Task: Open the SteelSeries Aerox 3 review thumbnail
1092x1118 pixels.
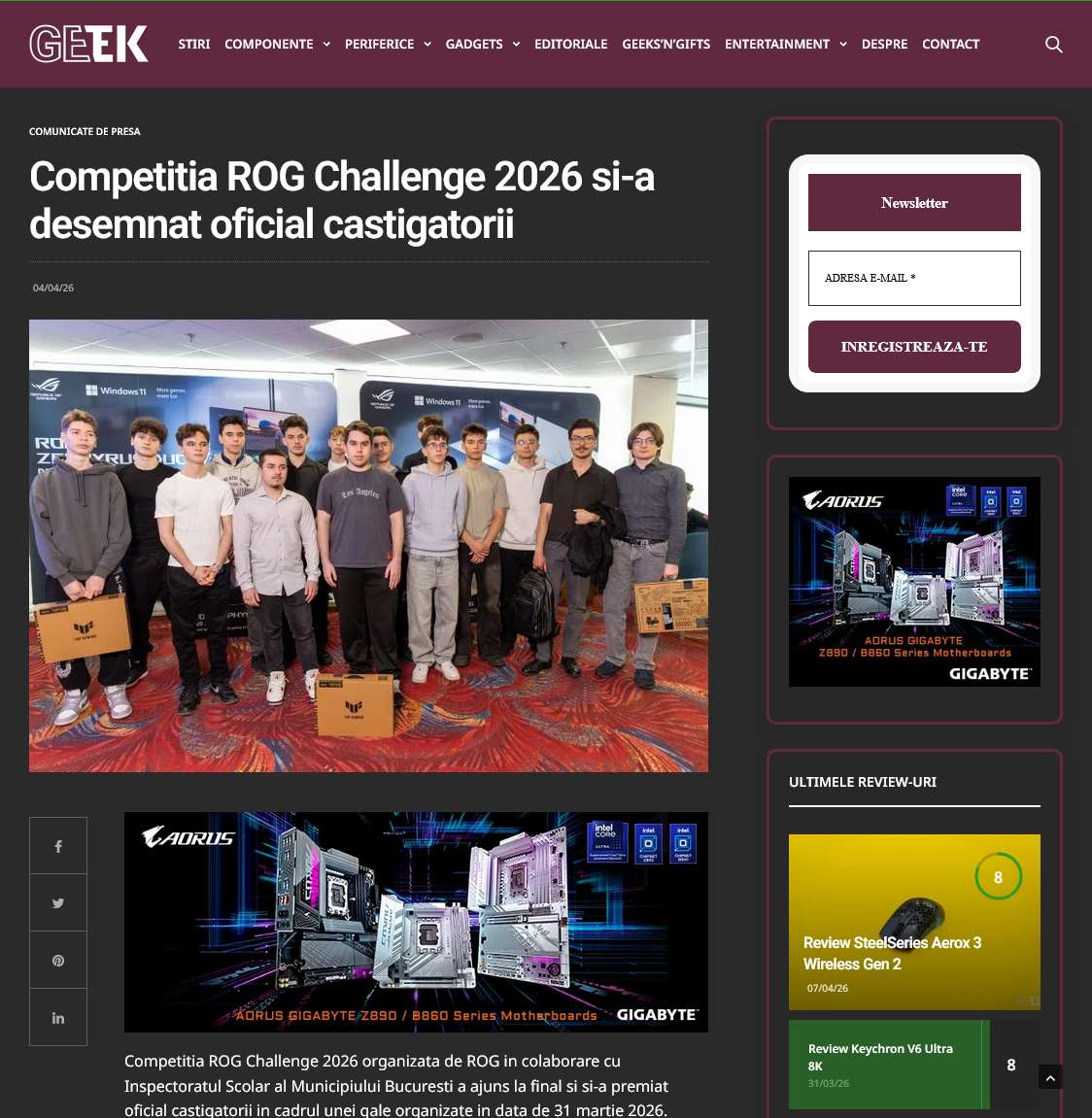Action: pos(914,921)
